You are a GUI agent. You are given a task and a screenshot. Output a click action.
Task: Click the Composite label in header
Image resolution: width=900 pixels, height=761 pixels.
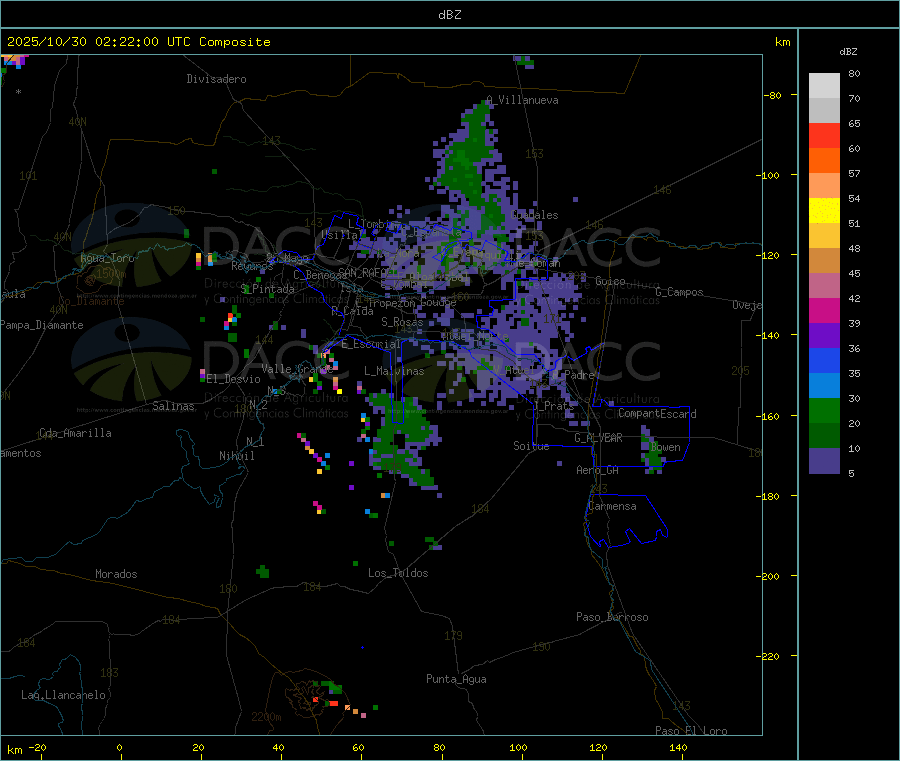[235, 42]
